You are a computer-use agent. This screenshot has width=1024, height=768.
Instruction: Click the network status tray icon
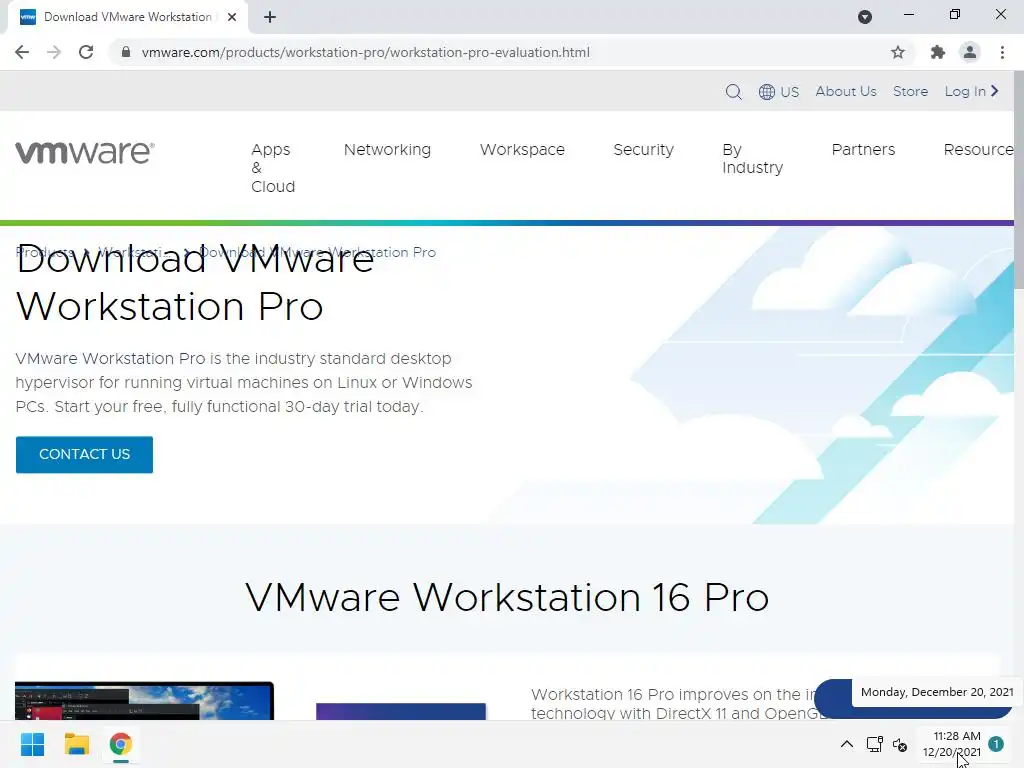click(874, 744)
